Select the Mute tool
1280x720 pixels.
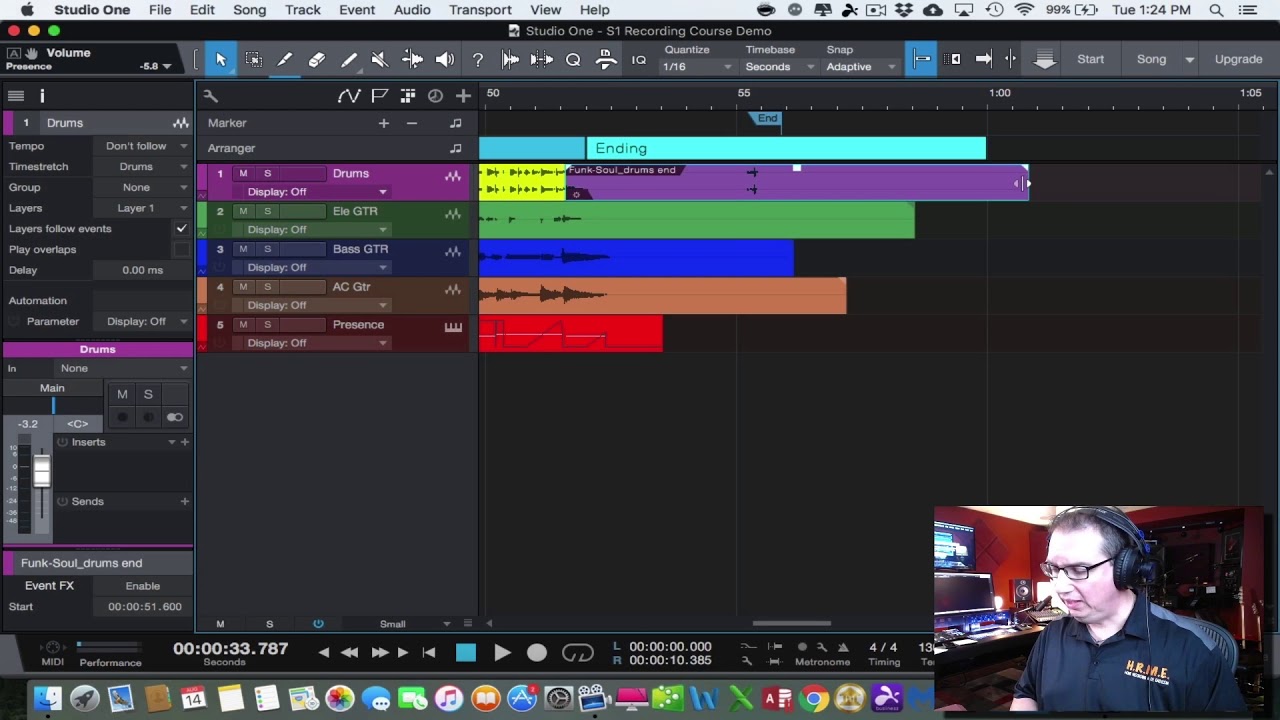(380, 60)
